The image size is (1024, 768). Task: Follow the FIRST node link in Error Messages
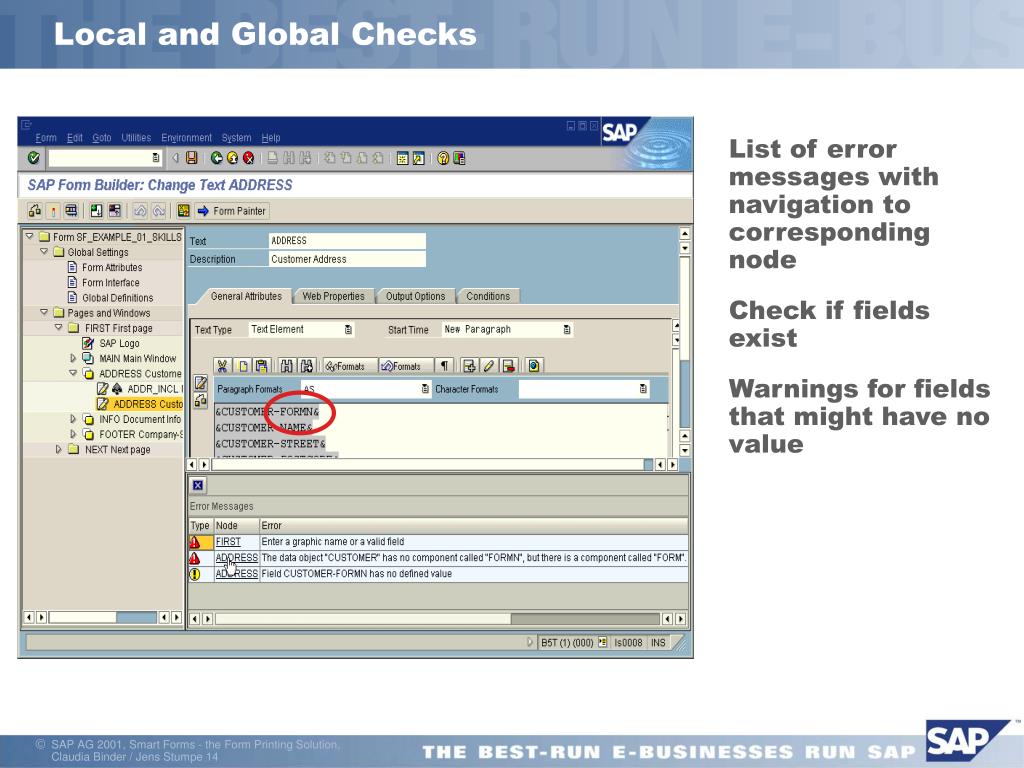[x=228, y=542]
